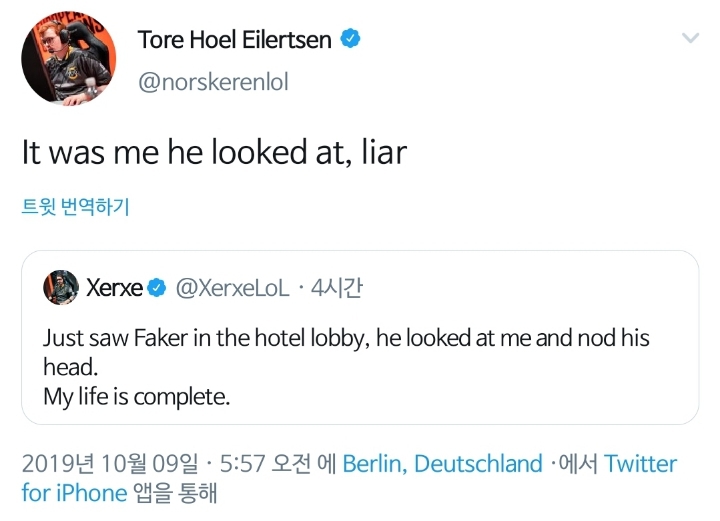Screen dimensions: 720x521
Task: Open quoted tweet text about Faker in the lobby
Action: pos(346,338)
